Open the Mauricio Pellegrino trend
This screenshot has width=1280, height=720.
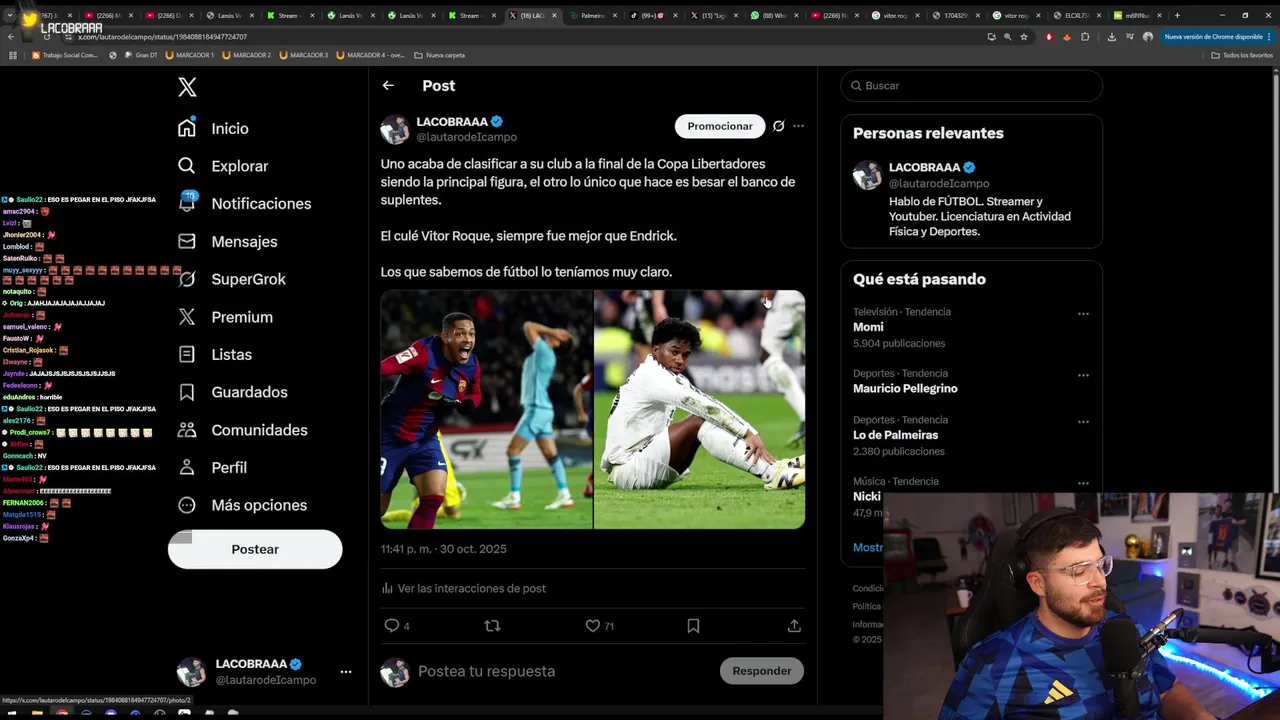[x=905, y=388]
